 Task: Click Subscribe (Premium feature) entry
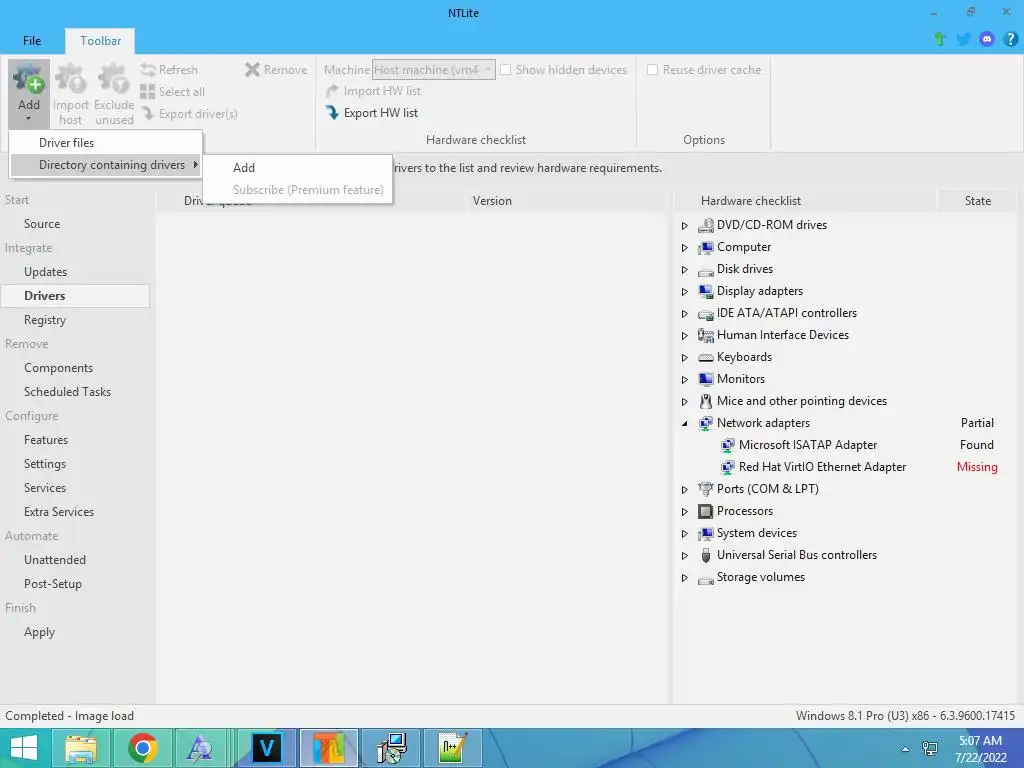pyautogui.click(x=297, y=189)
